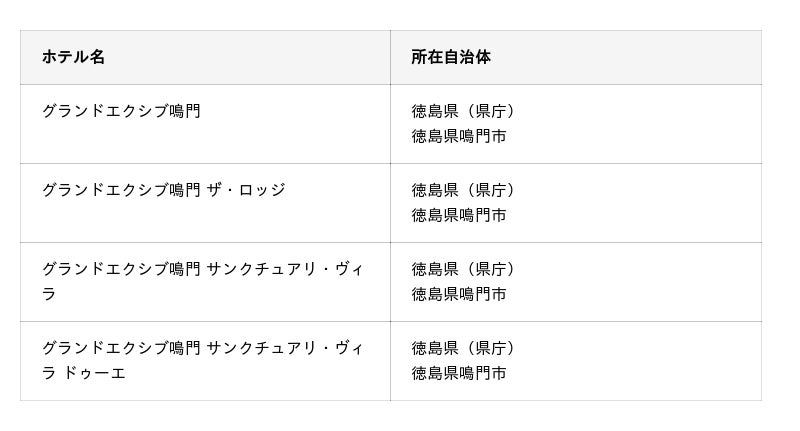Click グランドエクシブ鳴門 text before ザ・ロッジ

[121, 190]
